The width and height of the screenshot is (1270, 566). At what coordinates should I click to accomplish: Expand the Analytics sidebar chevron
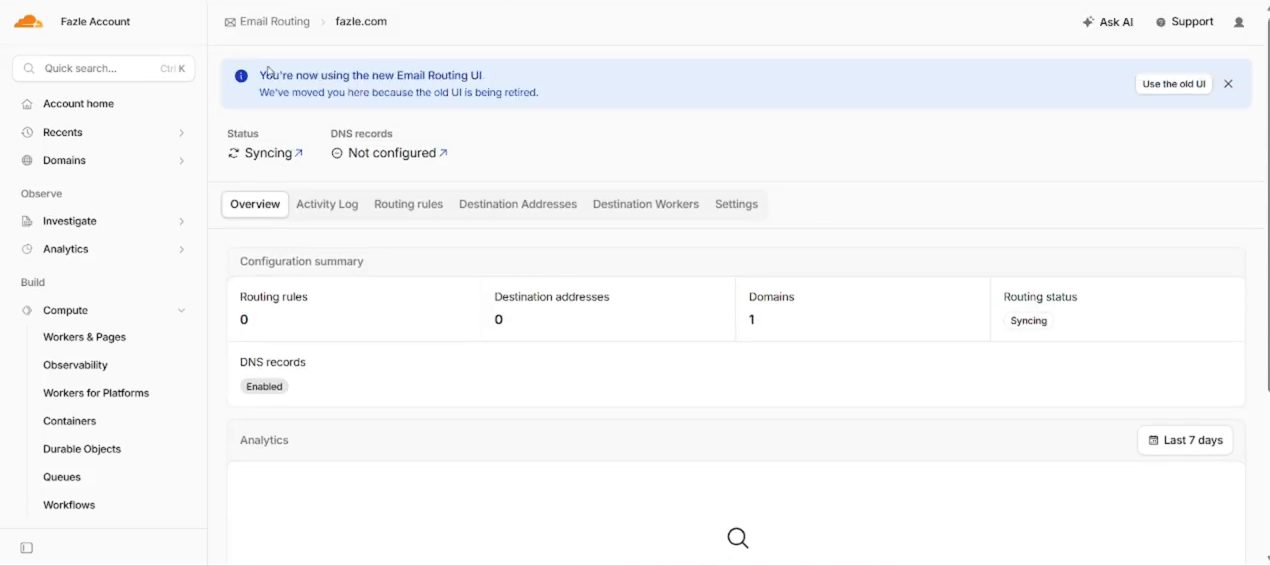181,249
